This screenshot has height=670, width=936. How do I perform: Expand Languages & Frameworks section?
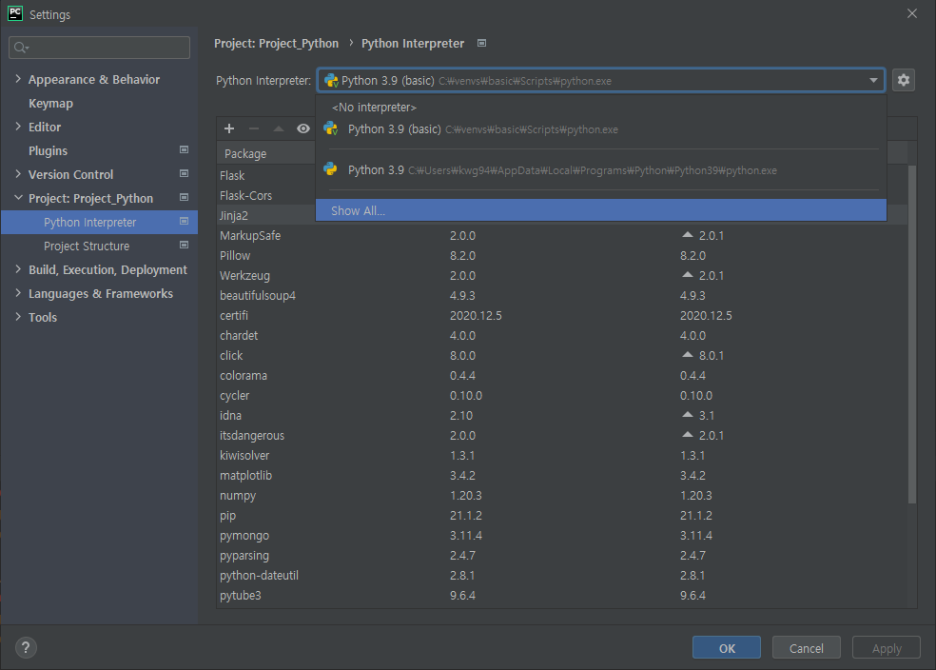tap(18, 293)
